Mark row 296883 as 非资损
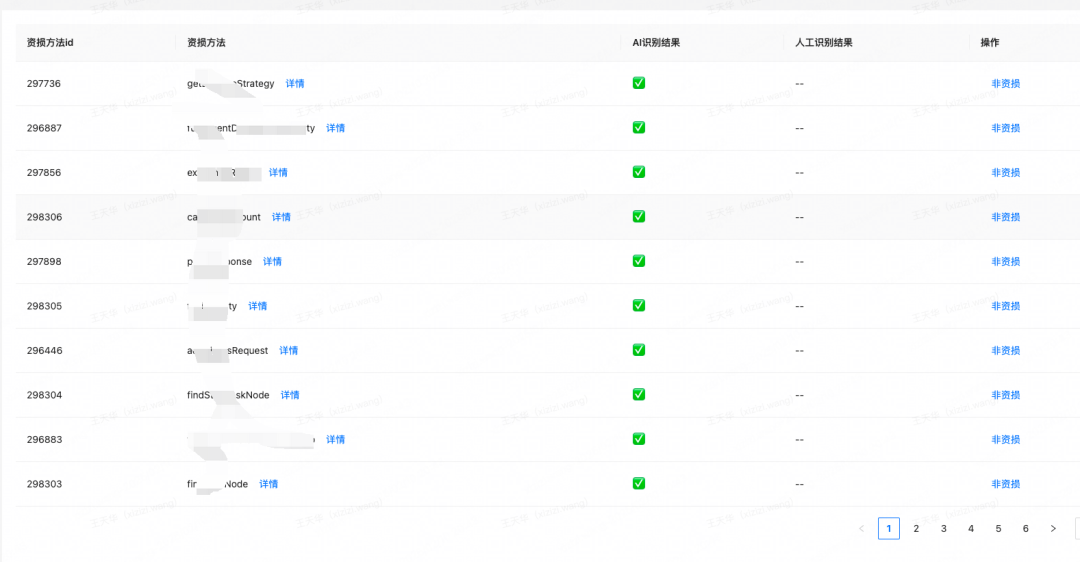 pos(1006,439)
